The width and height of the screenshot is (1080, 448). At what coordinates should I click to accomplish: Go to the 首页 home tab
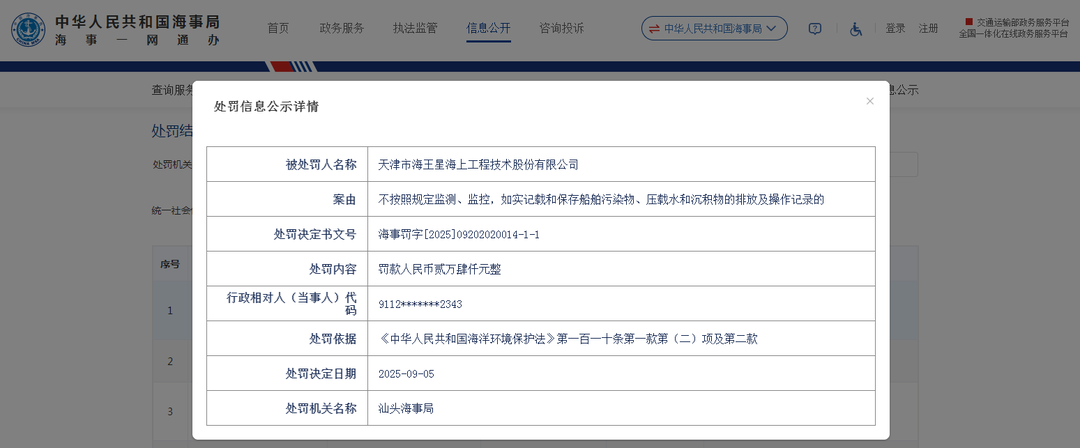click(278, 28)
